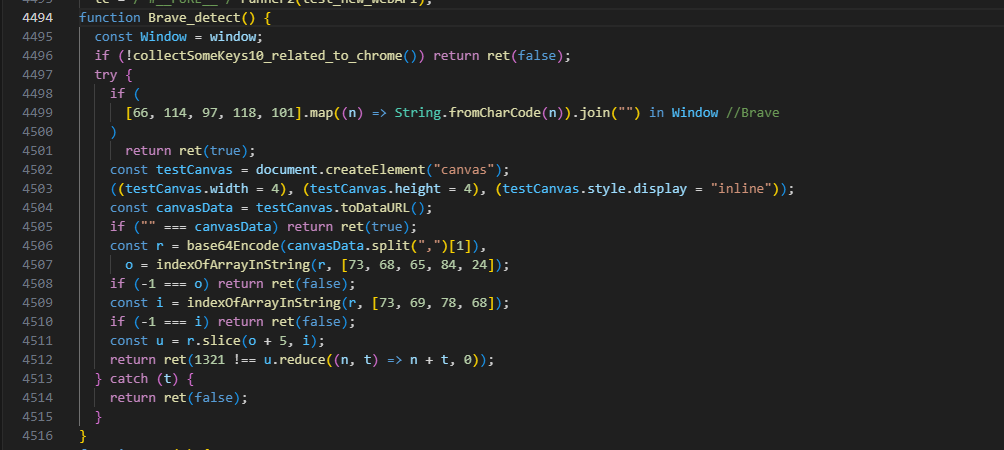Select line number 4504
The image size is (1004, 450).
click(x=37, y=208)
